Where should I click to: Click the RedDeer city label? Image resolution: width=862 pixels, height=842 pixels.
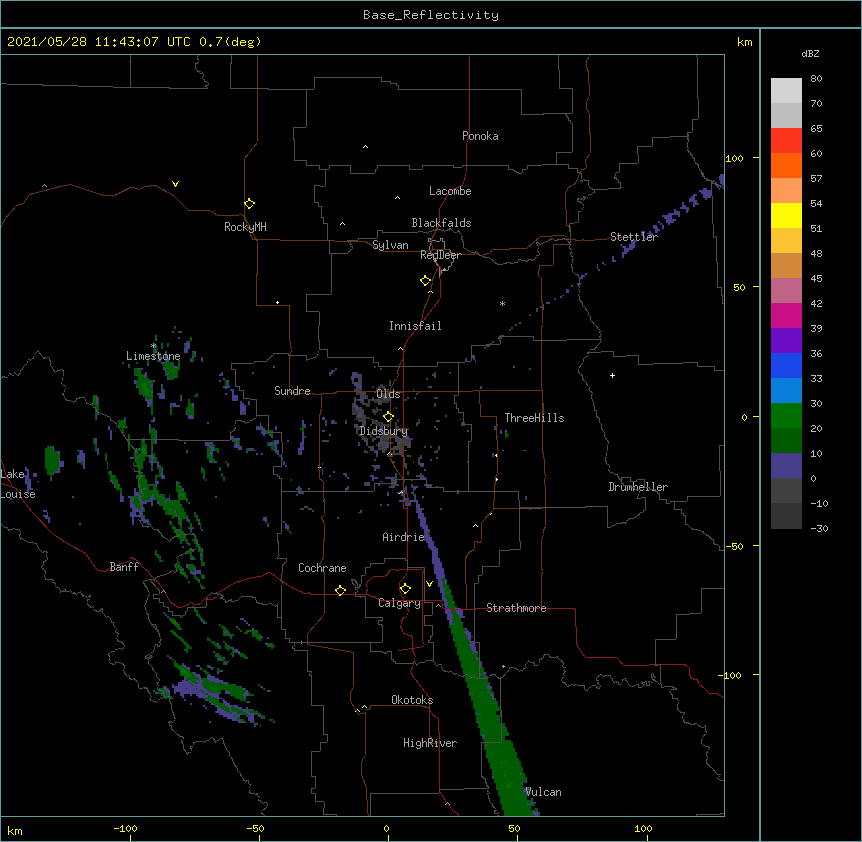click(x=440, y=255)
